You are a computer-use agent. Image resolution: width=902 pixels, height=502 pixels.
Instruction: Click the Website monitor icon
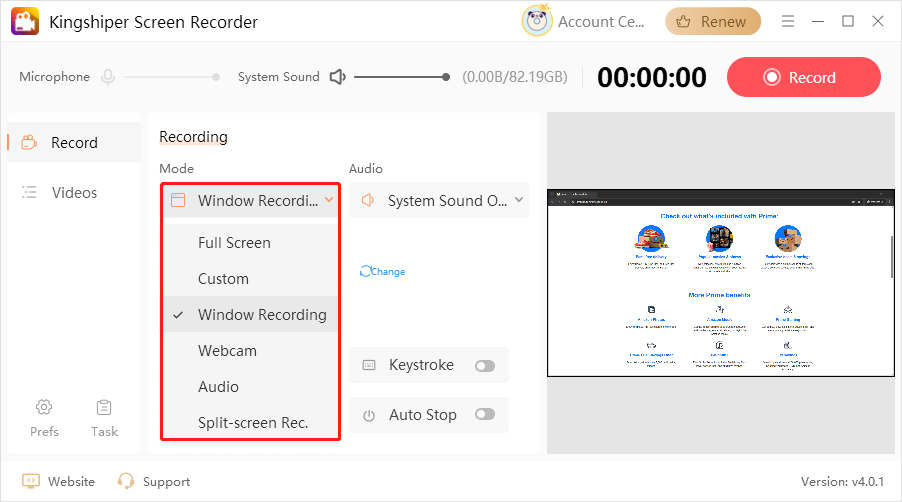tap(31, 481)
